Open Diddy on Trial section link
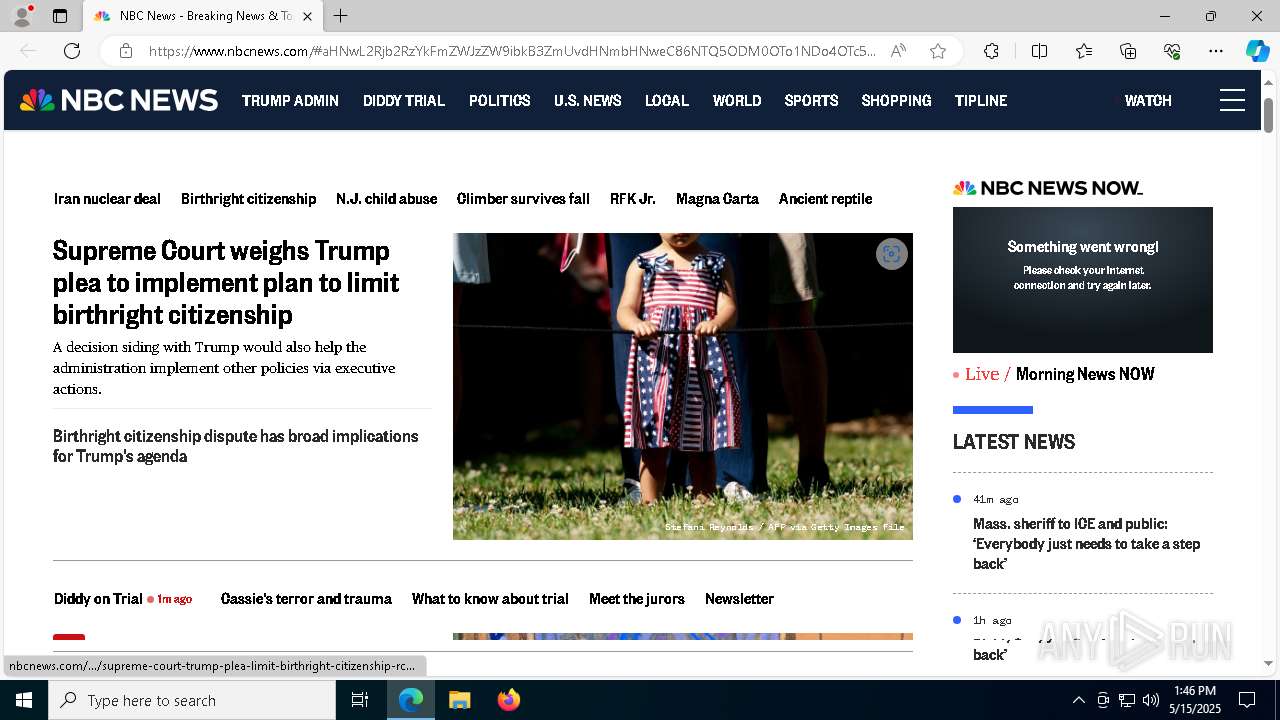Screen dimensions: 1280x720 [98, 599]
